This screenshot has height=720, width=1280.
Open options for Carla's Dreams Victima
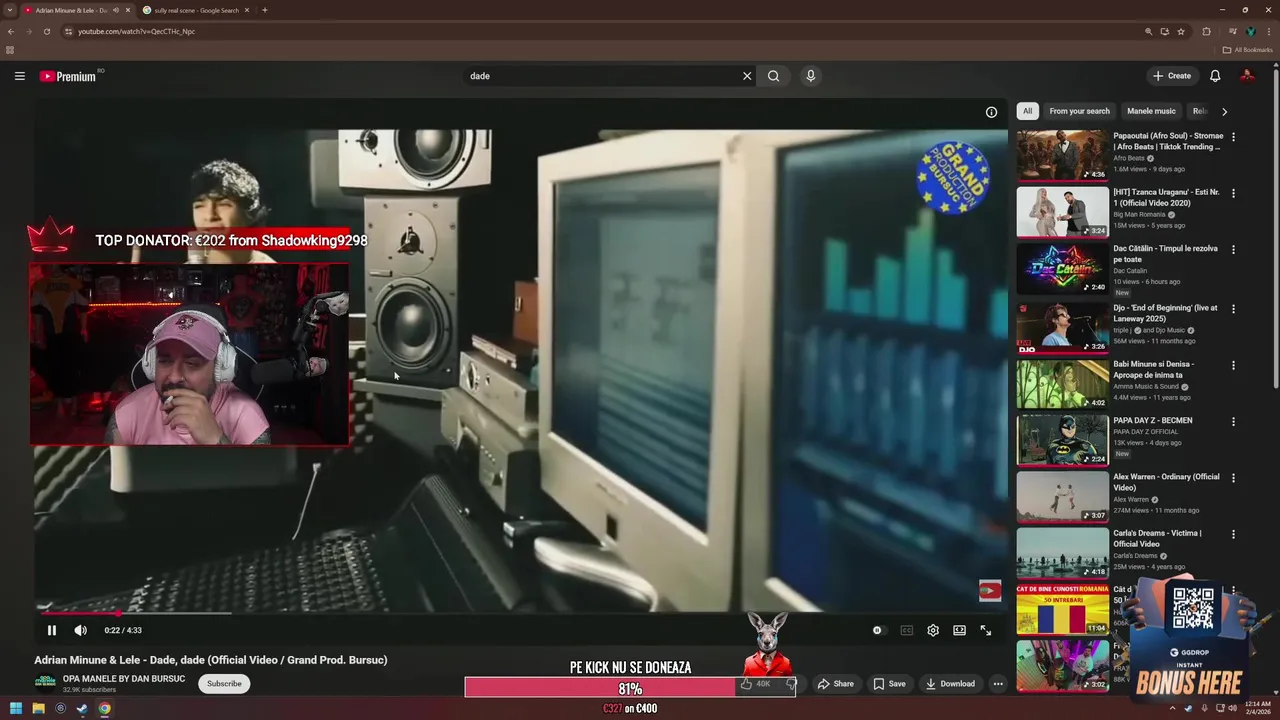(1233, 534)
